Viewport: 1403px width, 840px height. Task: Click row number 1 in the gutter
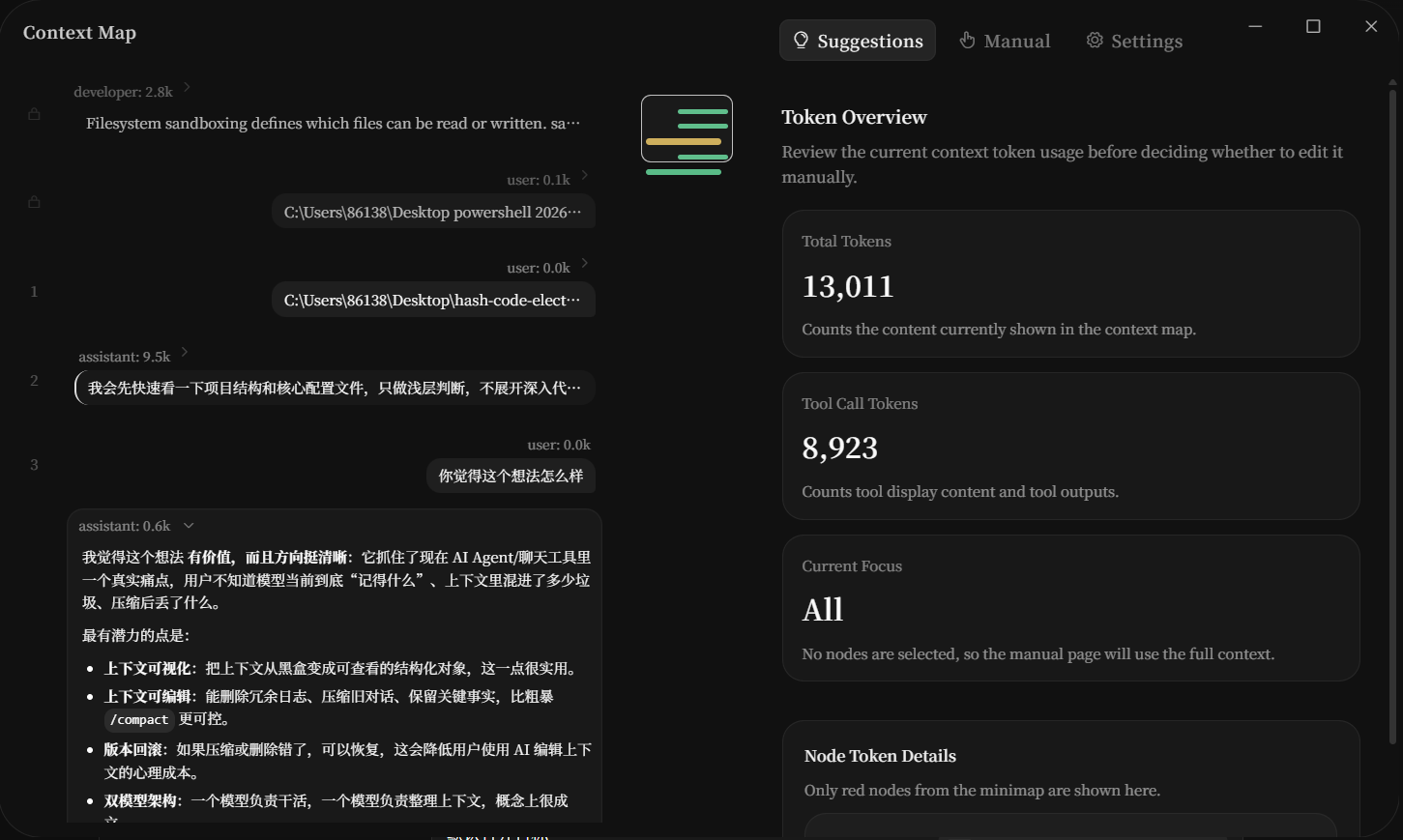coord(34,291)
